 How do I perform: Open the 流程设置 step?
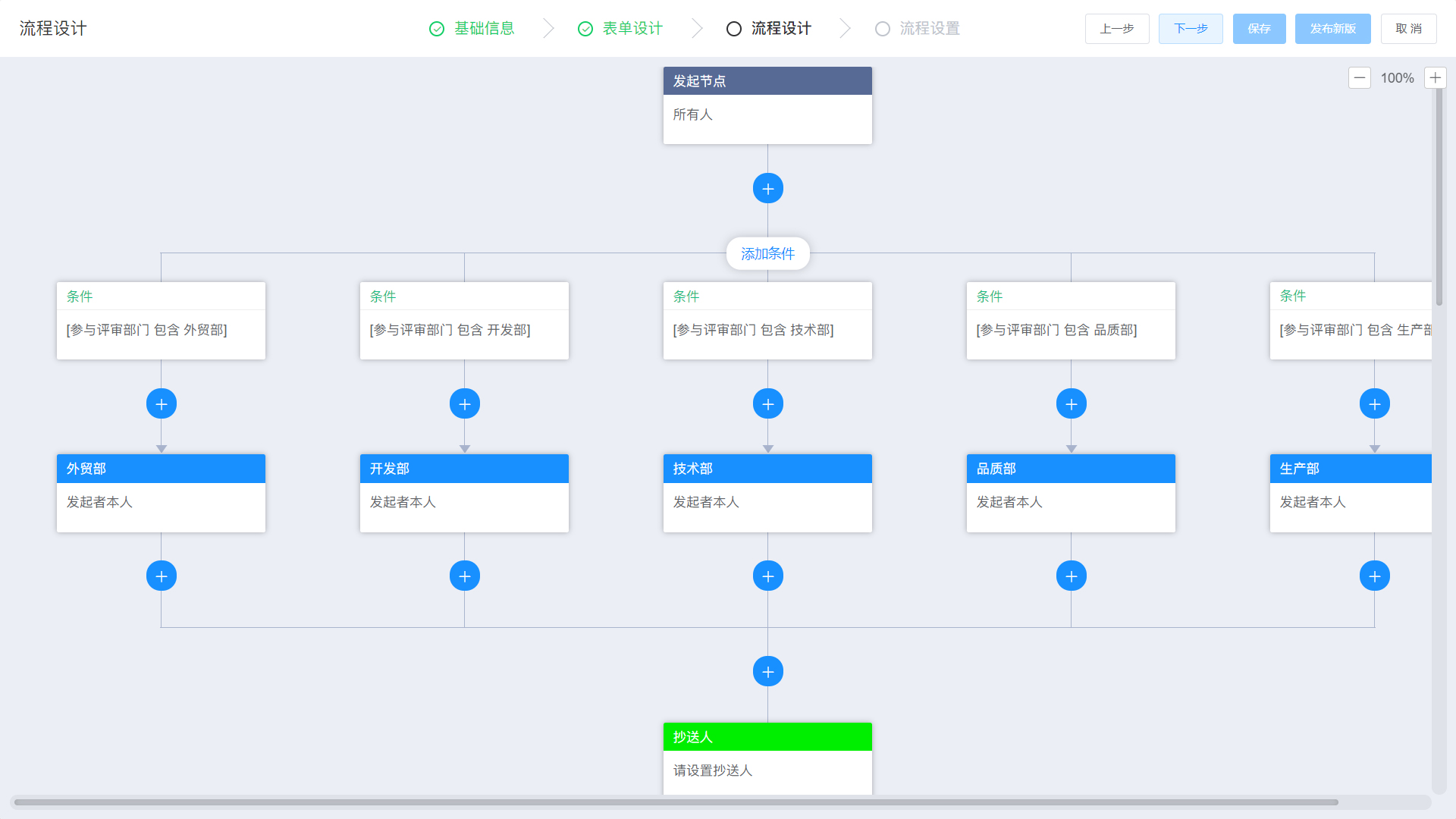(929, 29)
